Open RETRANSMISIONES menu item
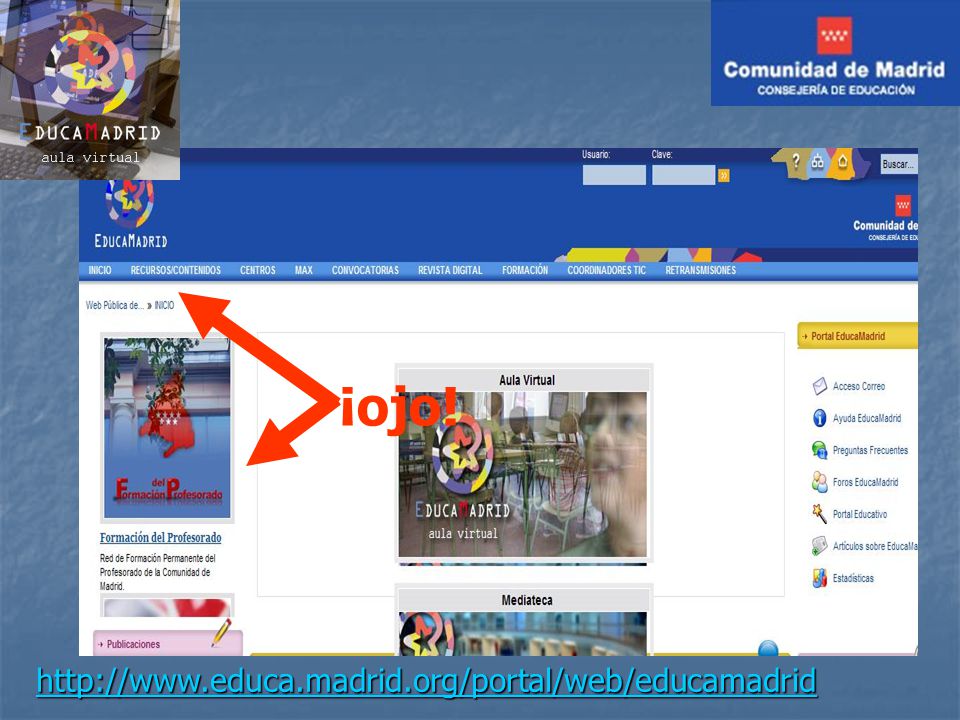 pyautogui.click(x=700, y=270)
